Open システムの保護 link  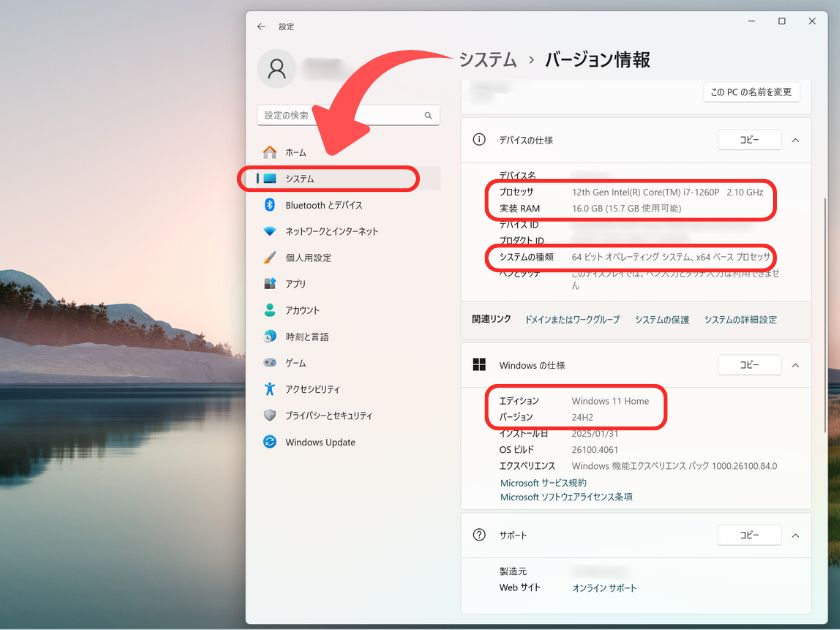tap(662, 319)
